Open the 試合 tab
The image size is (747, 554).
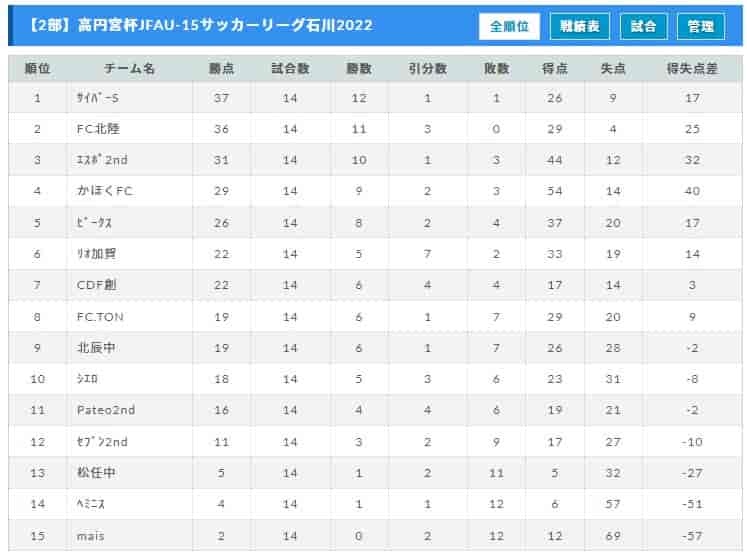(643, 26)
